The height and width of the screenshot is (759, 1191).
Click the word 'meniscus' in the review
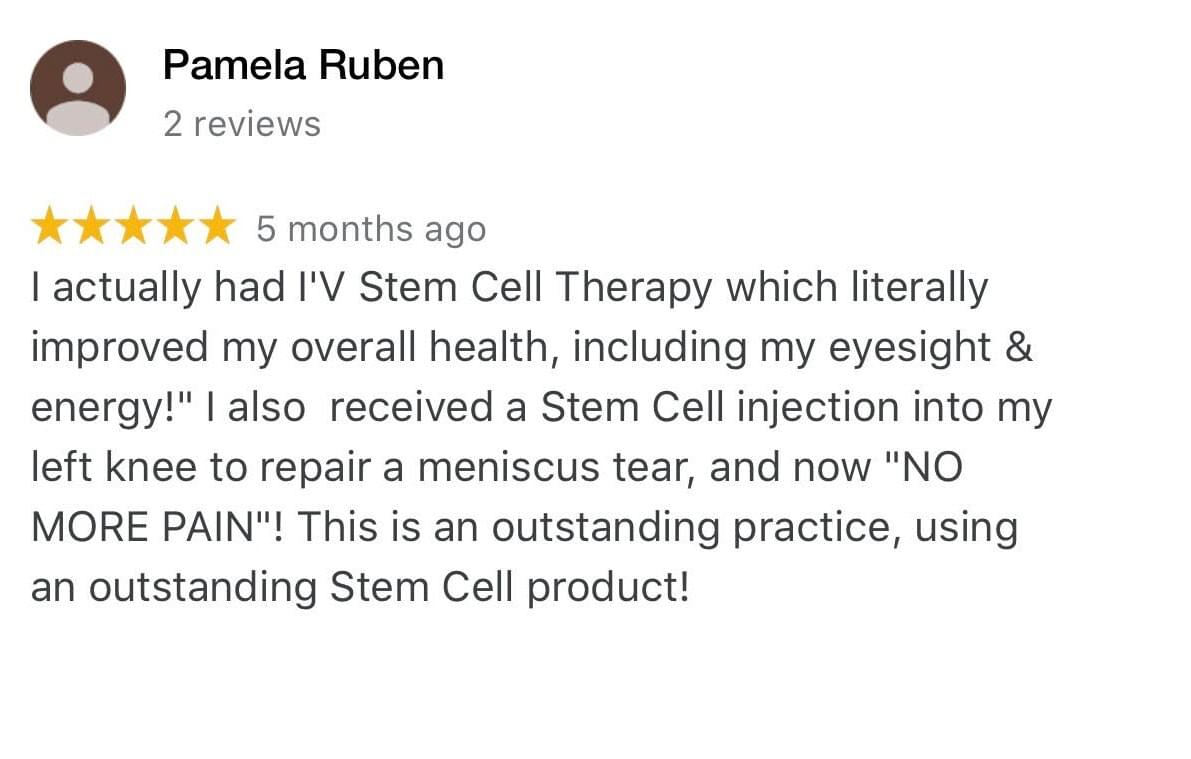(x=509, y=467)
